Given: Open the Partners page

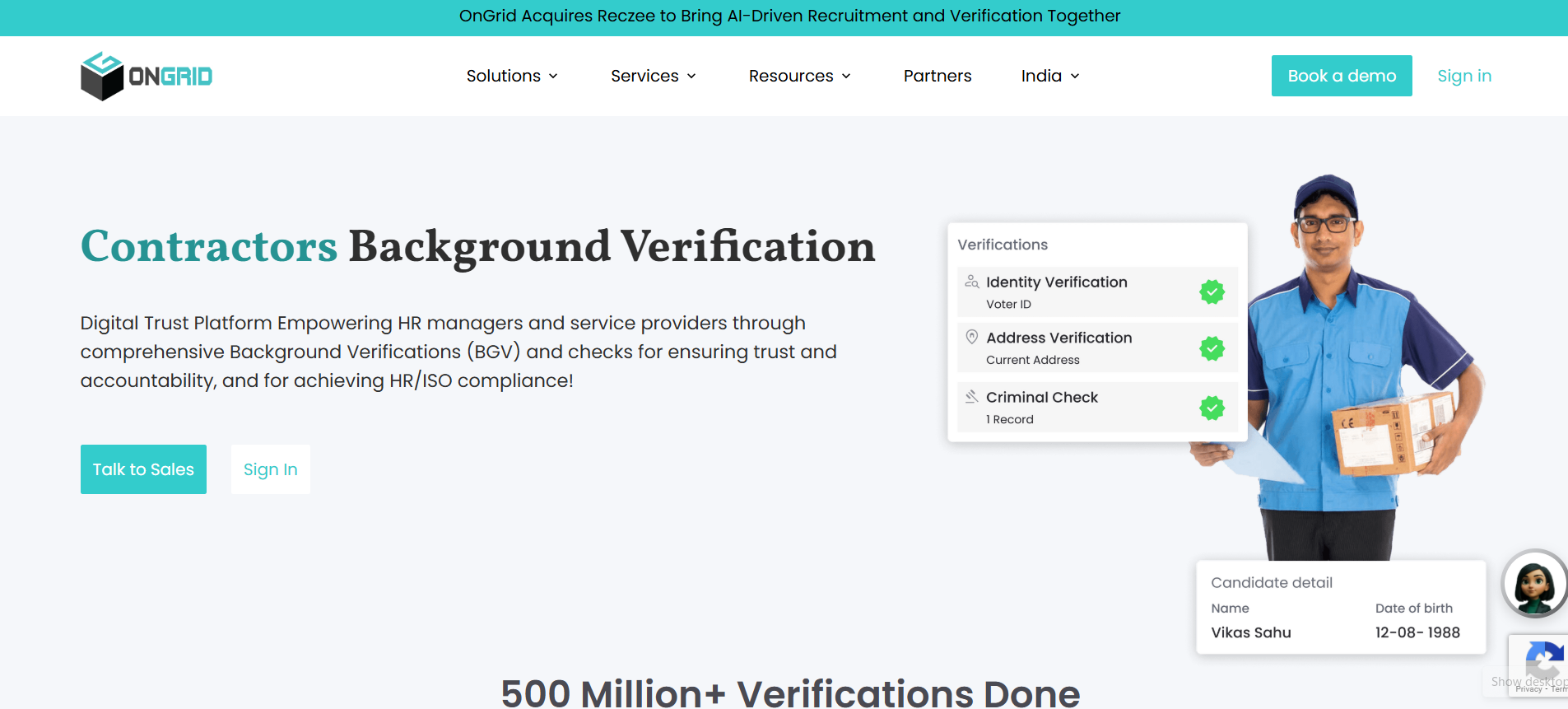Looking at the screenshot, I should click(938, 76).
